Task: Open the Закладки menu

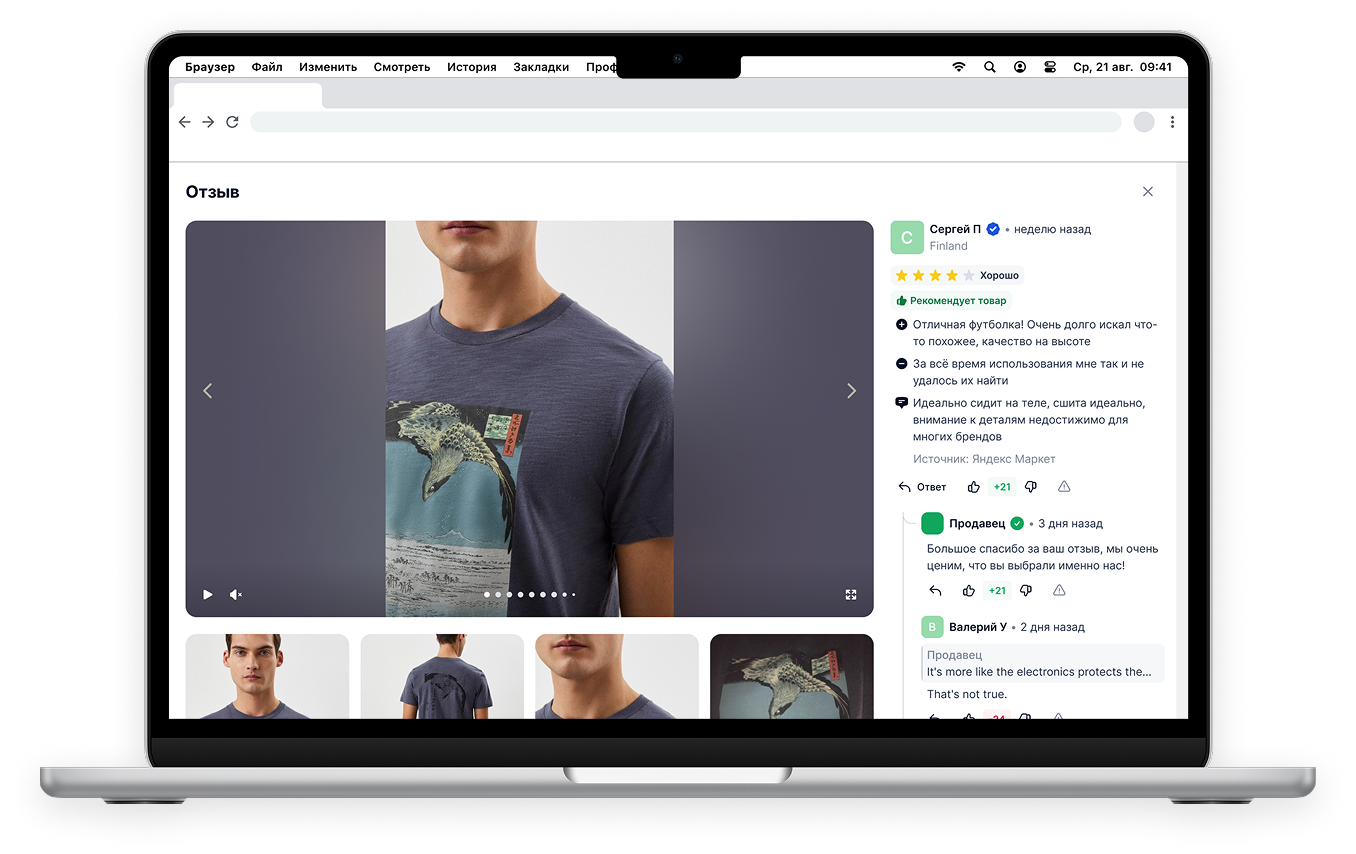Action: pyautogui.click(x=541, y=67)
